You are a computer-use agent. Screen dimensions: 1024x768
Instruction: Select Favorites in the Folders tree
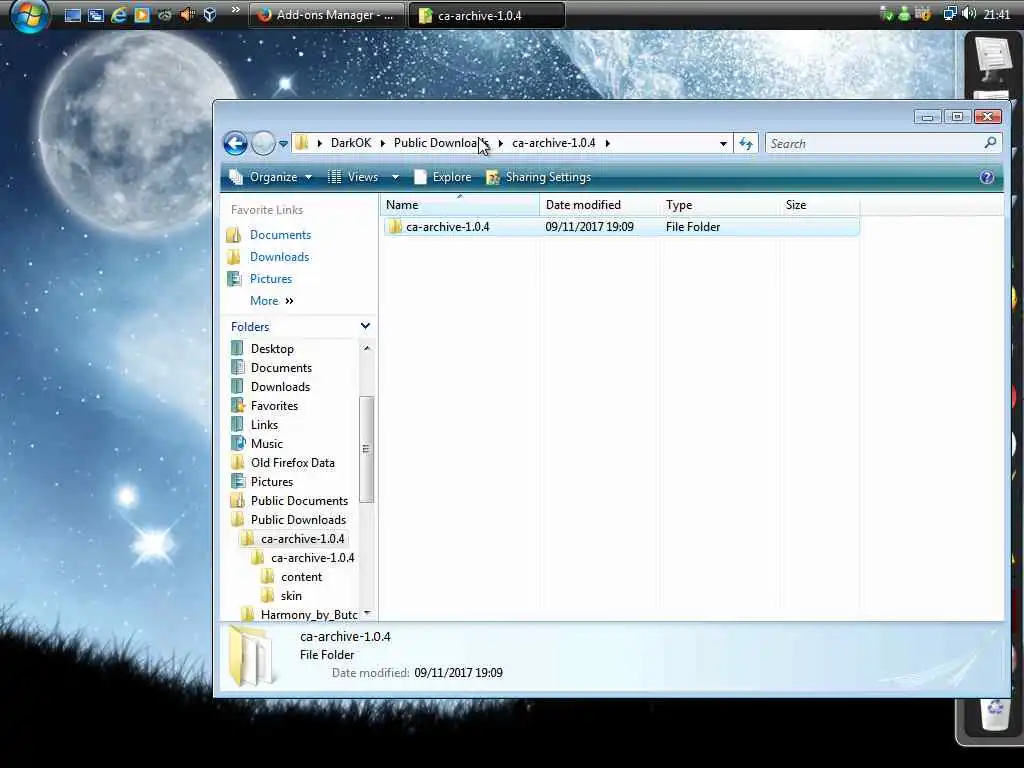pyautogui.click(x=274, y=406)
